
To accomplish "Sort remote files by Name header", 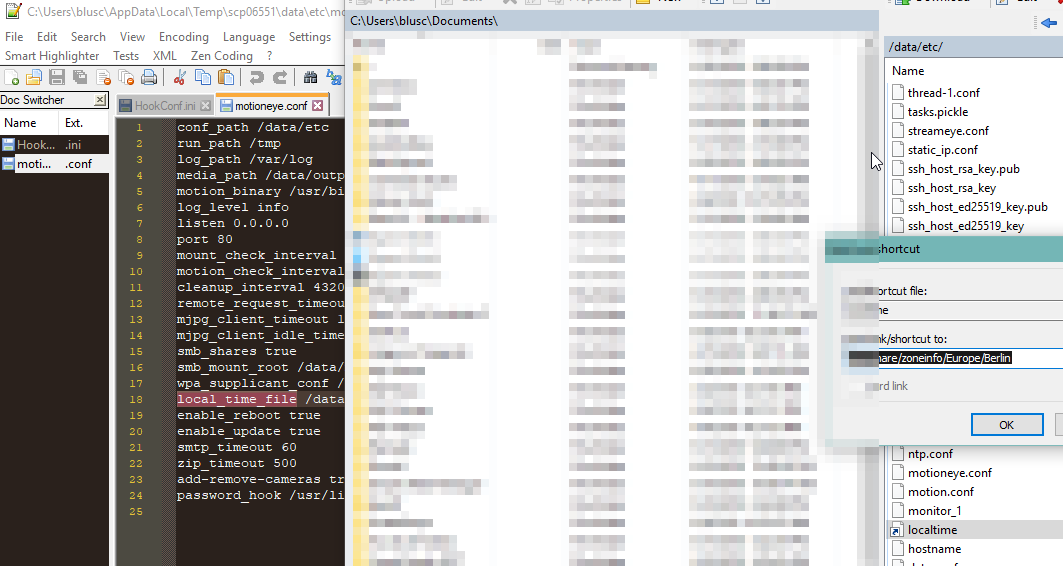I will click(x=908, y=70).
